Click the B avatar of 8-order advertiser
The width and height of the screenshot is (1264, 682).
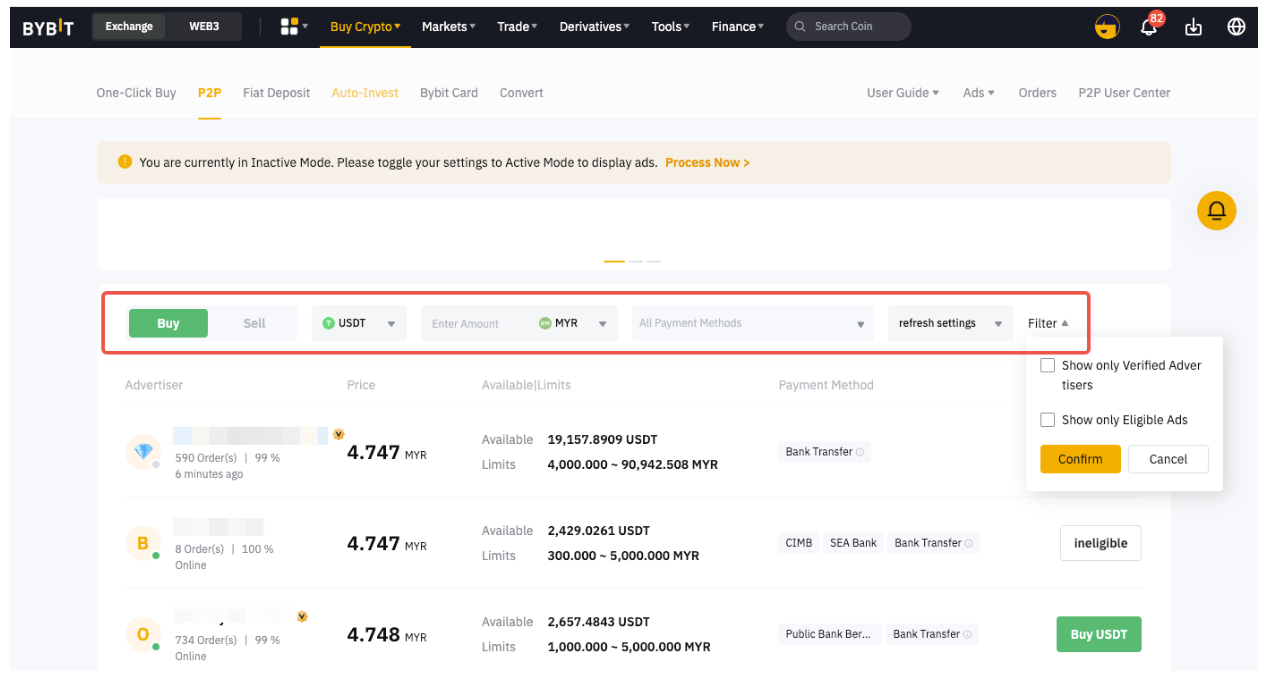(x=143, y=544)
